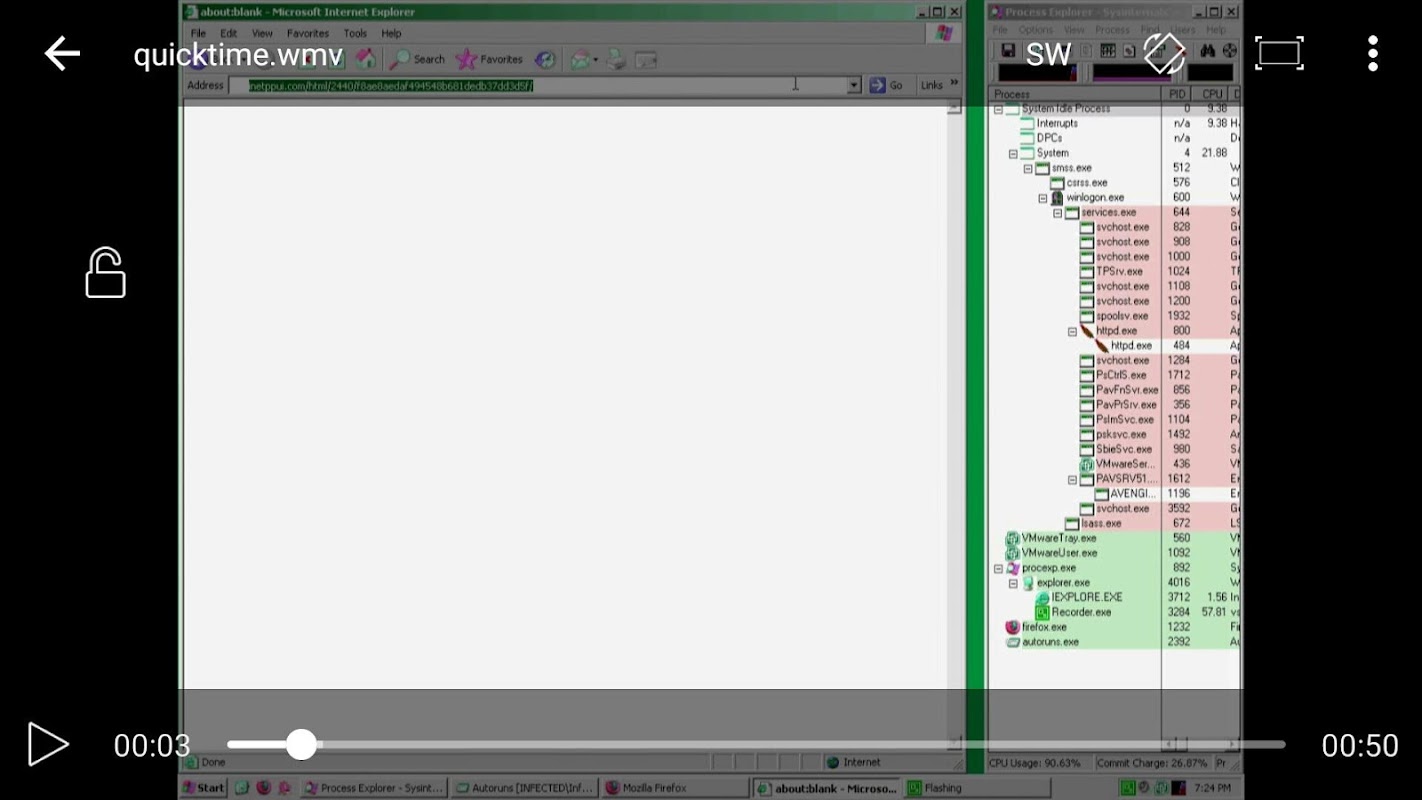Switch to Mozilla Firefox taskbar button
Image resolution: width=1422 pixels, height=800 pixels.
[x=676, y=788]
